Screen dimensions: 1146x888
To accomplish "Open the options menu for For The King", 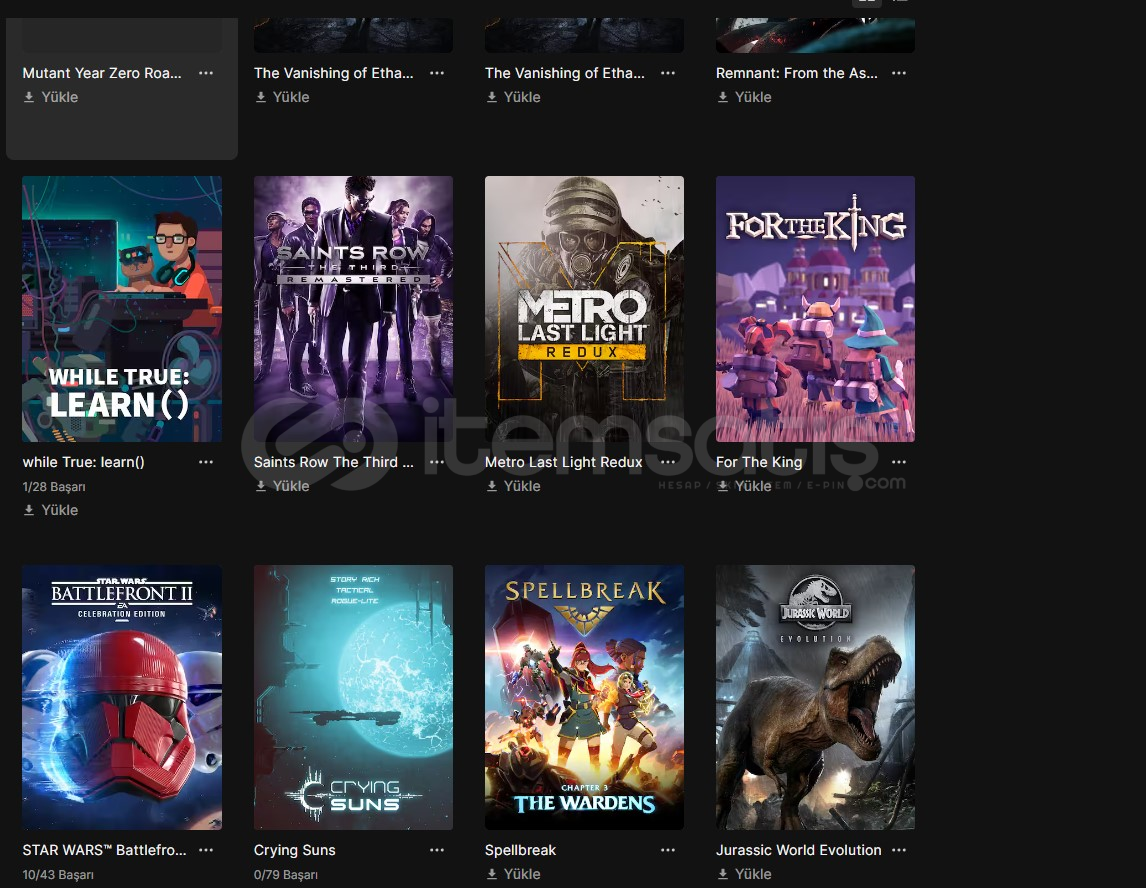I will 899,462.
